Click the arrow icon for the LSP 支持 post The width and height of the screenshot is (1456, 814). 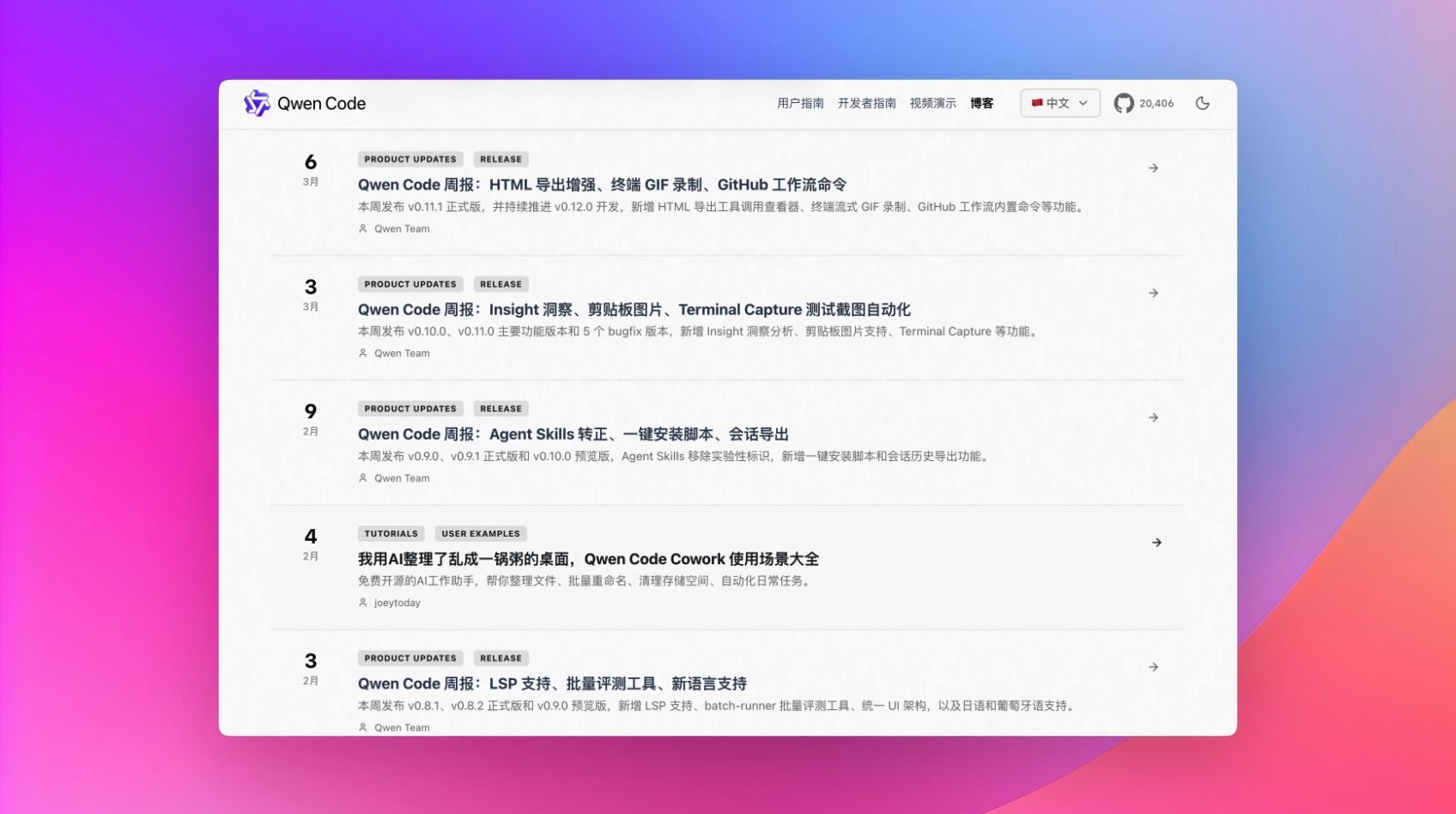pos(1154,667)
